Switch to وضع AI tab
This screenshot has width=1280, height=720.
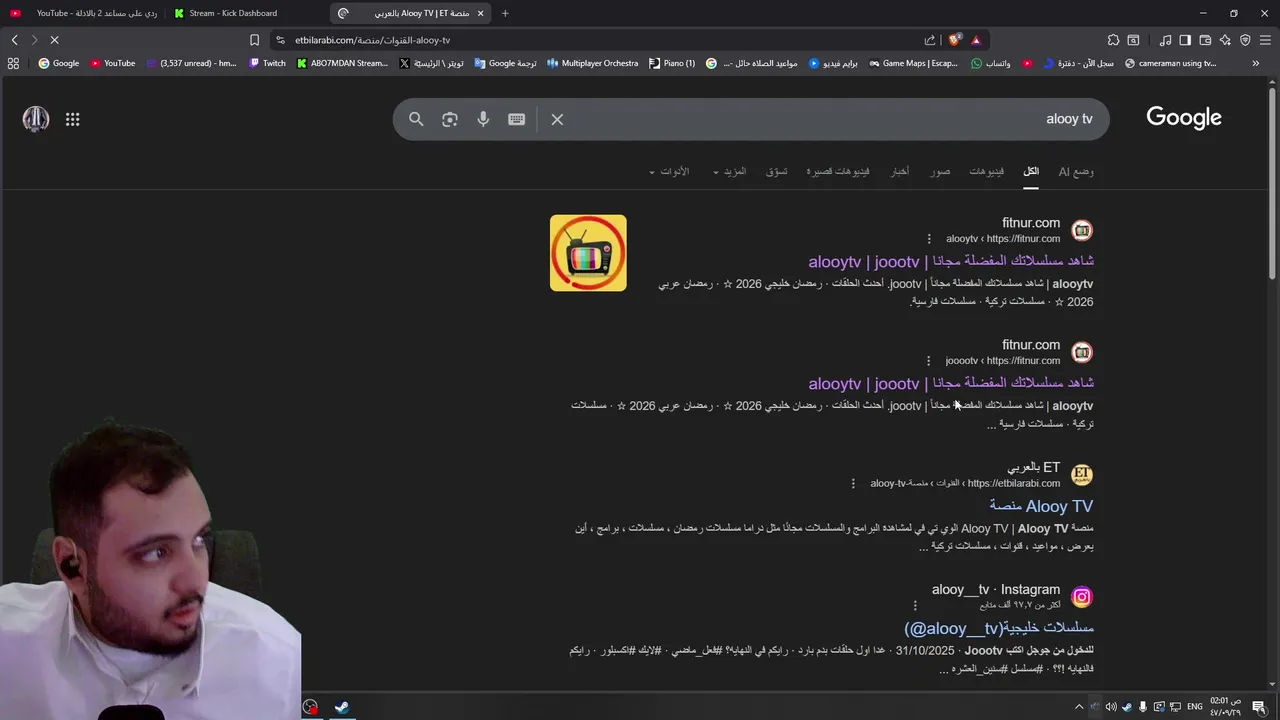click(1076, 171)
